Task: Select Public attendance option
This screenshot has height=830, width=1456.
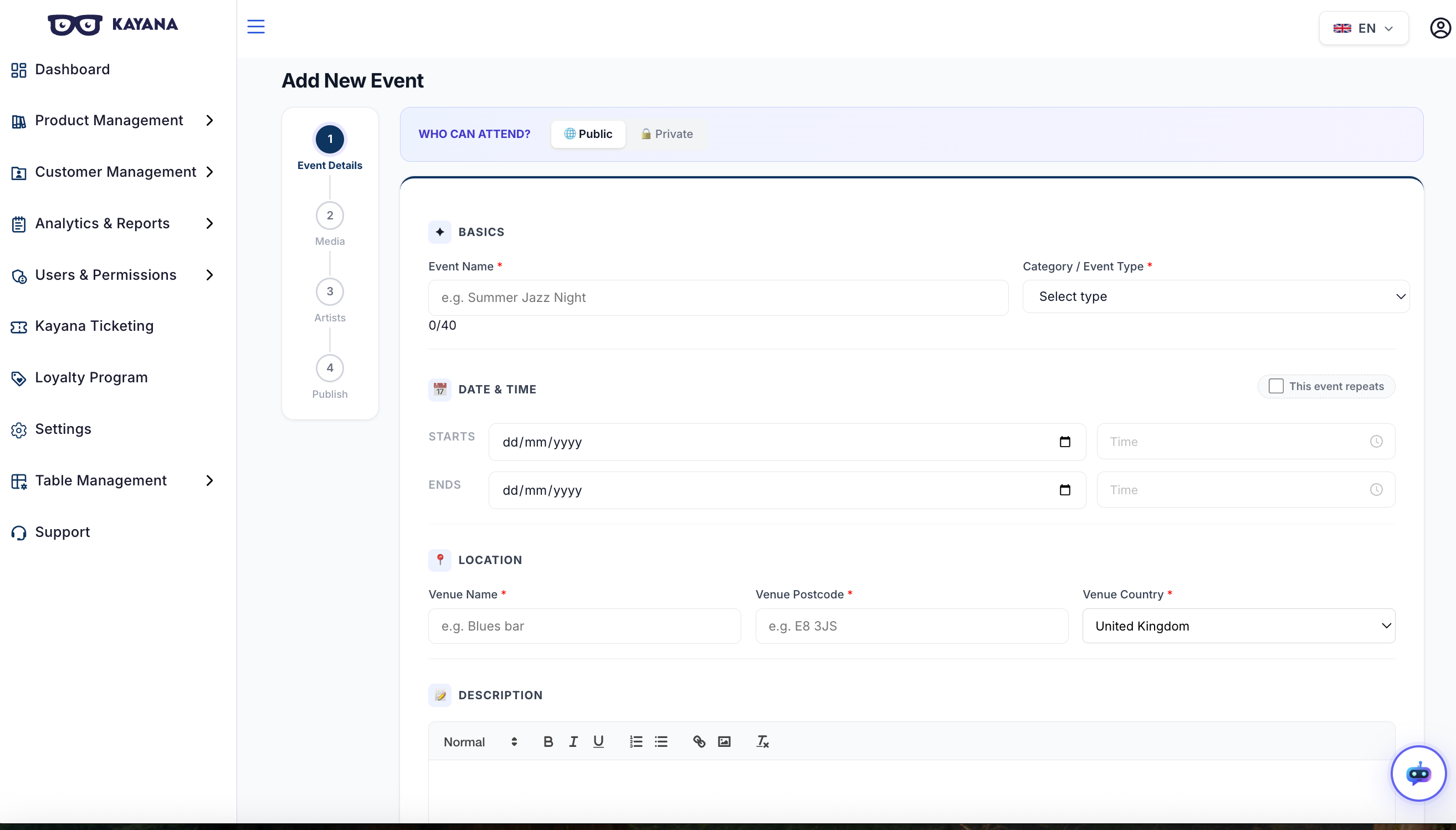Action: pos(588,134)
